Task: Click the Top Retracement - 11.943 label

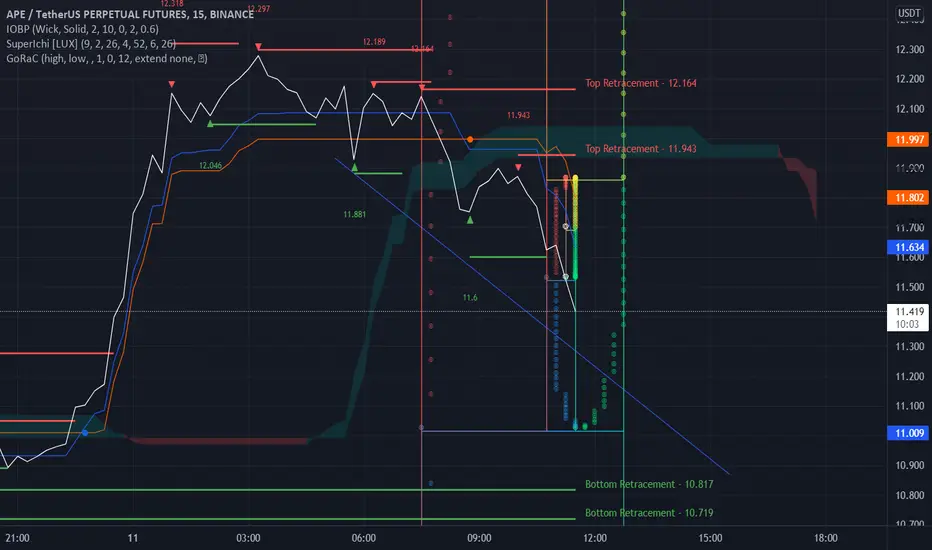Action: pyautogui.click(x=640, y=149)
